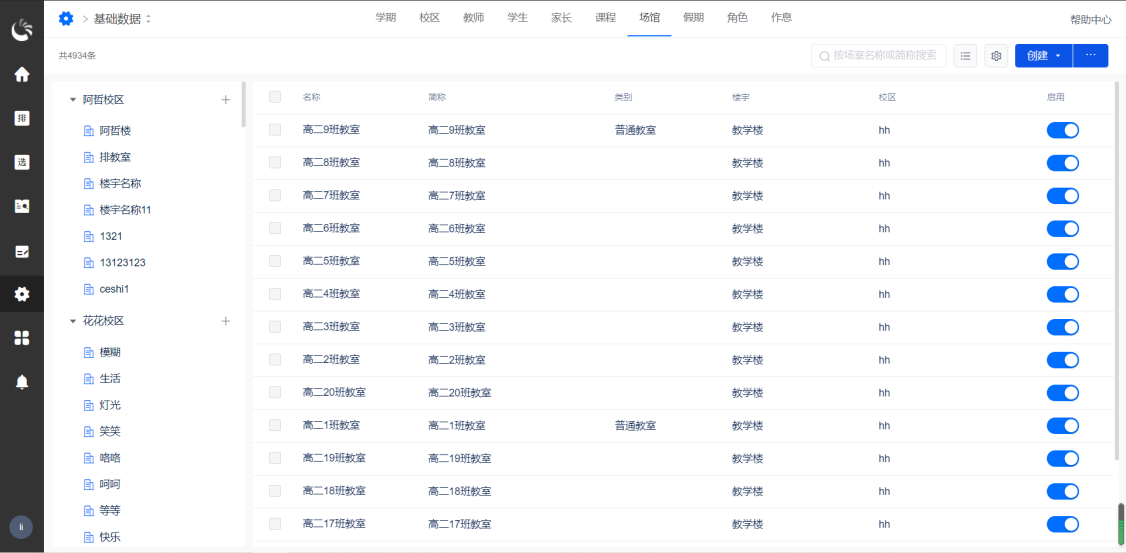This screenshot has width=1126, height=553.
Task: Check the box for 高二9班教室
Action: point(275,130)
